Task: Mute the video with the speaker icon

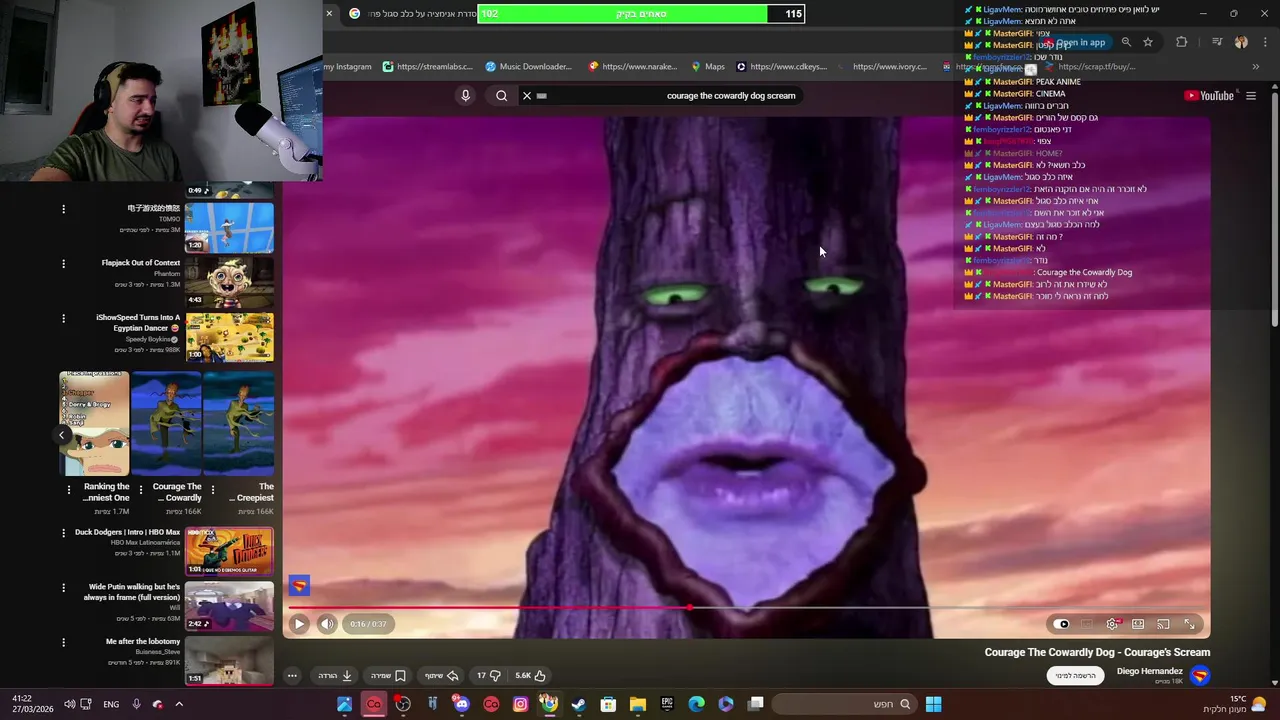Action: pos(327,624)
